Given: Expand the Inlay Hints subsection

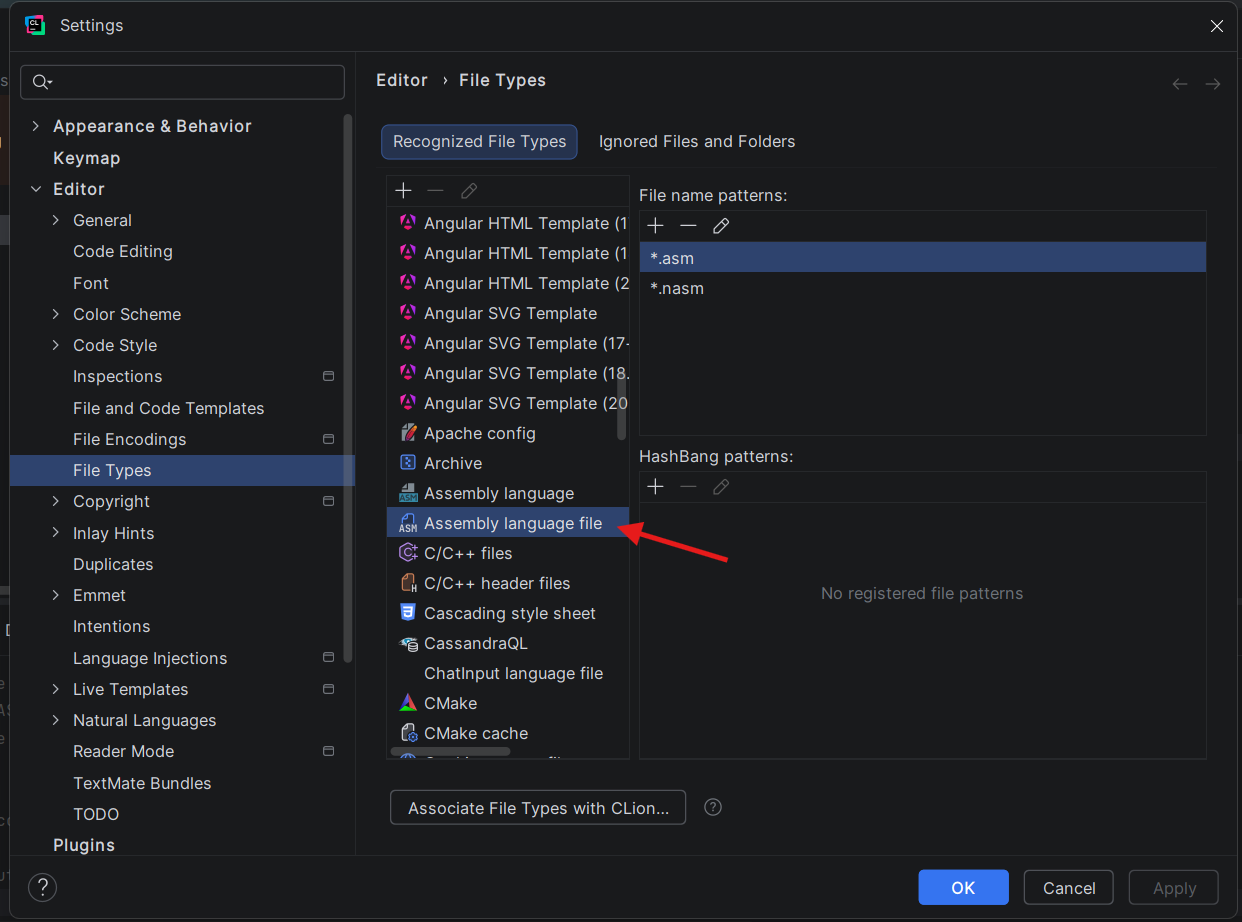Looking at the screenshot, I should pyautogui.click(x=56, y=533).
